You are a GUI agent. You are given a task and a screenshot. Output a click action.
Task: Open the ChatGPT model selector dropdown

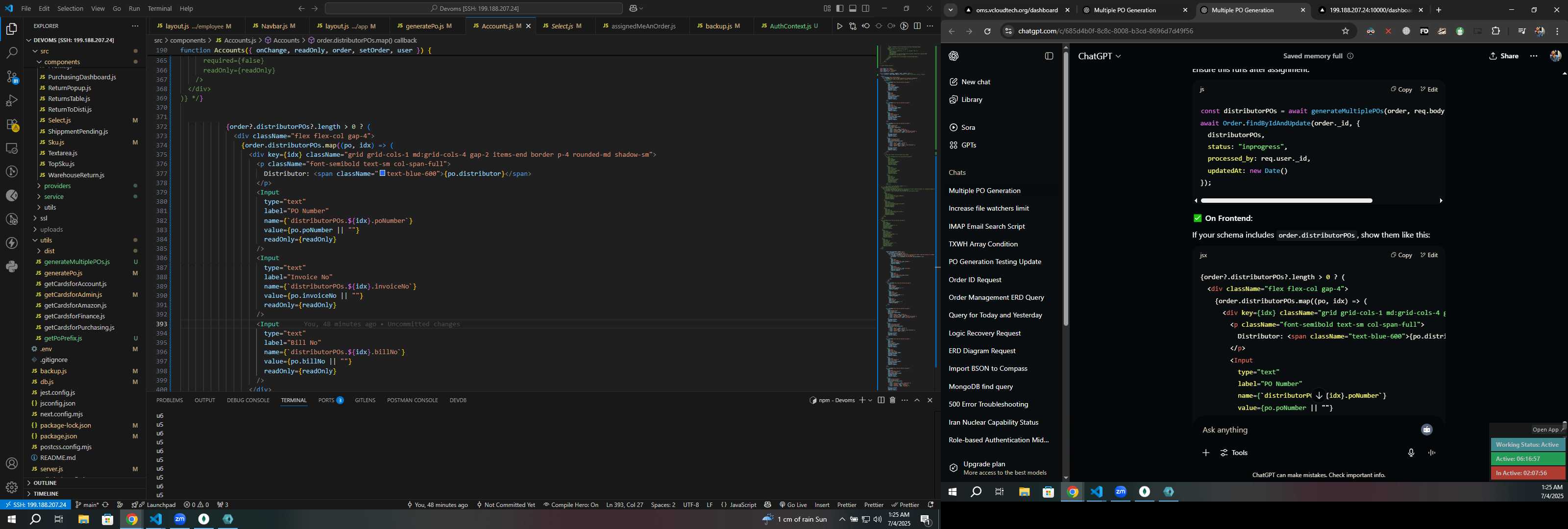(1099, 56)
